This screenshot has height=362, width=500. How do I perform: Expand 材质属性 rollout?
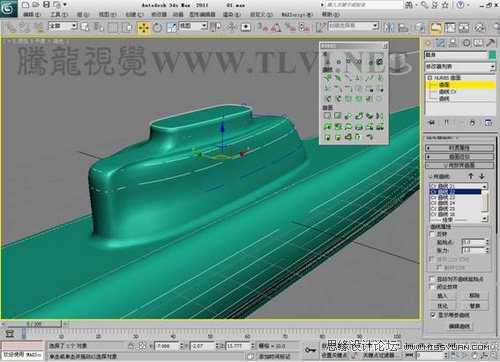[459, 148]
